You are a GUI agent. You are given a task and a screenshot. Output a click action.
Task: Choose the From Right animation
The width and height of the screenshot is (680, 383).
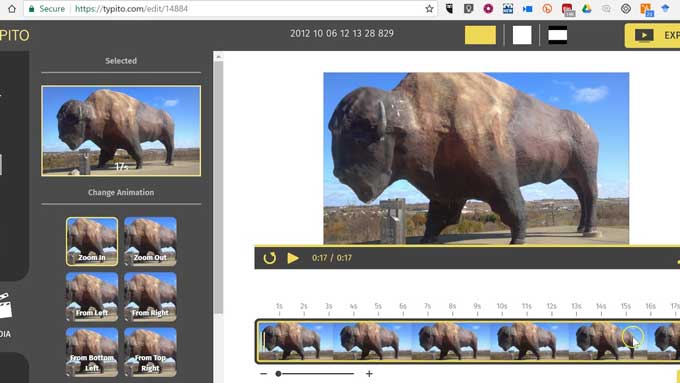pos(150,297)
